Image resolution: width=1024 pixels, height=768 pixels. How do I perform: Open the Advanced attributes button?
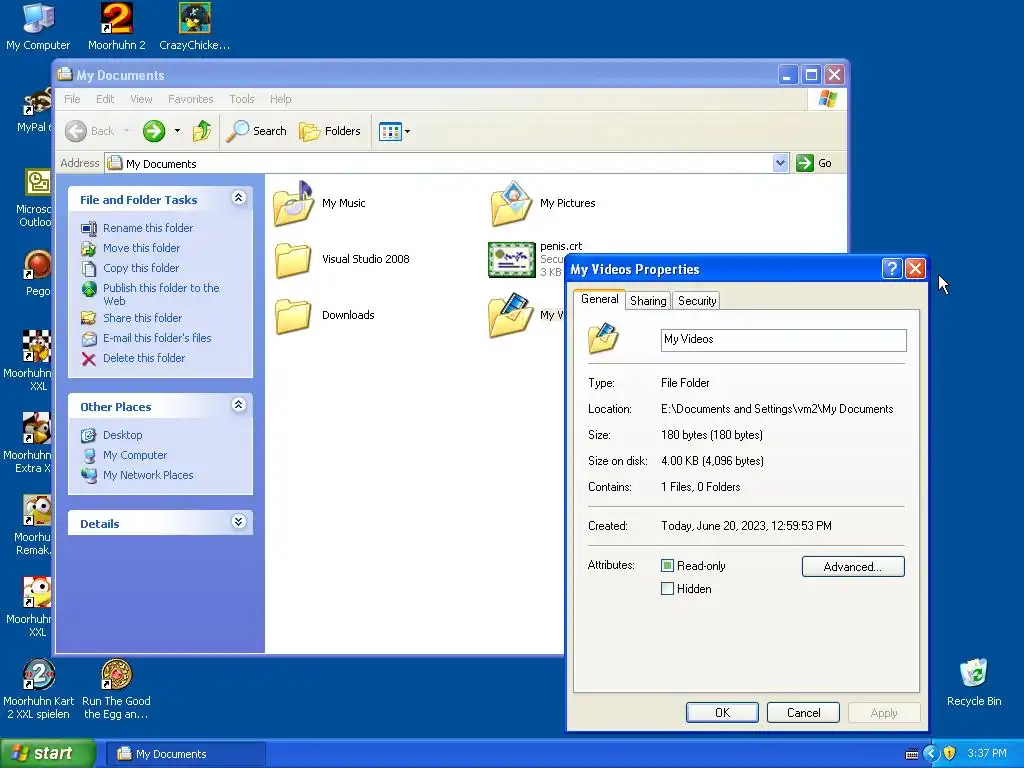(x=853, y=566)
